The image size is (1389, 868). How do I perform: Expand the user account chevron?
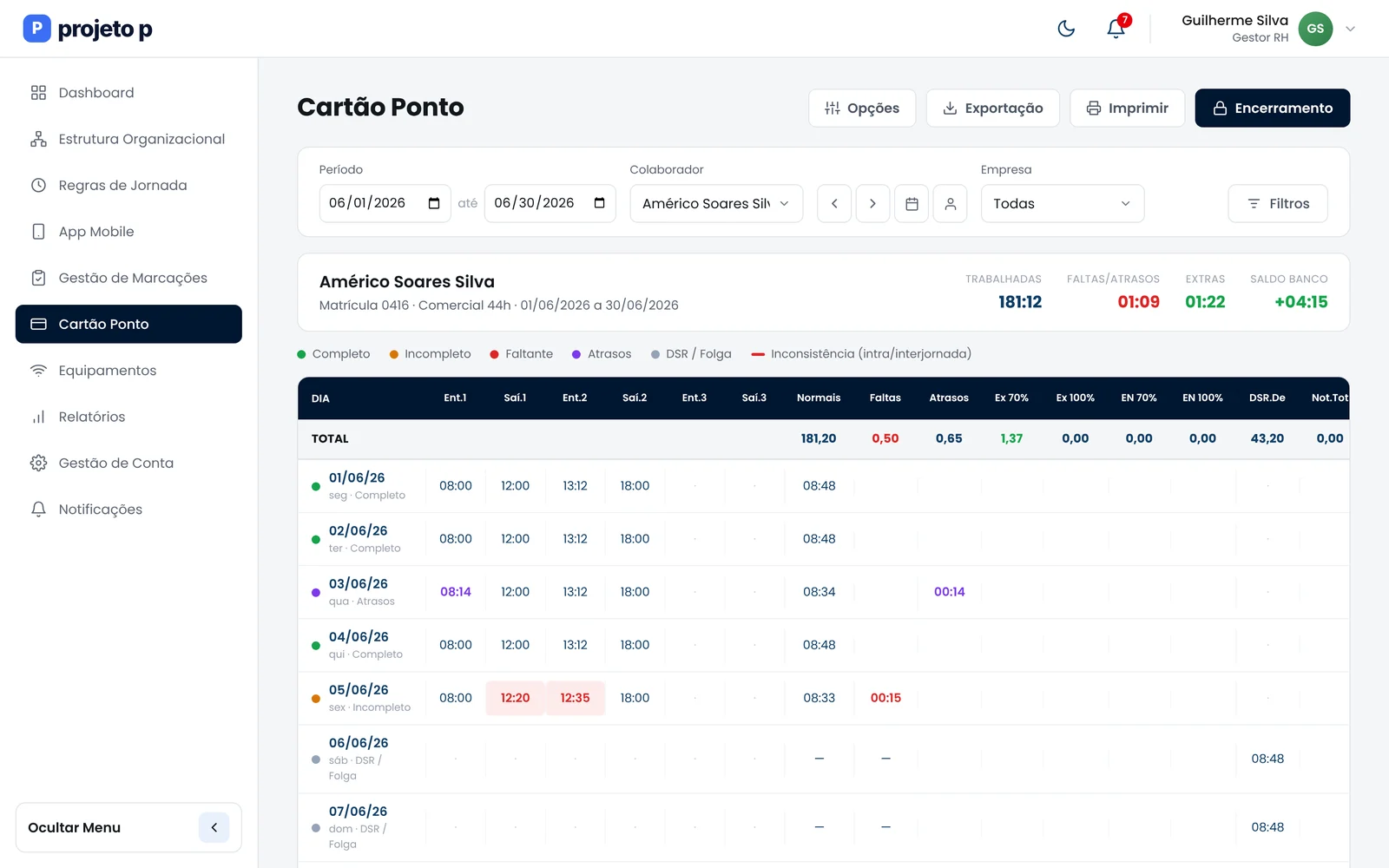click(x=1350, y=29)
